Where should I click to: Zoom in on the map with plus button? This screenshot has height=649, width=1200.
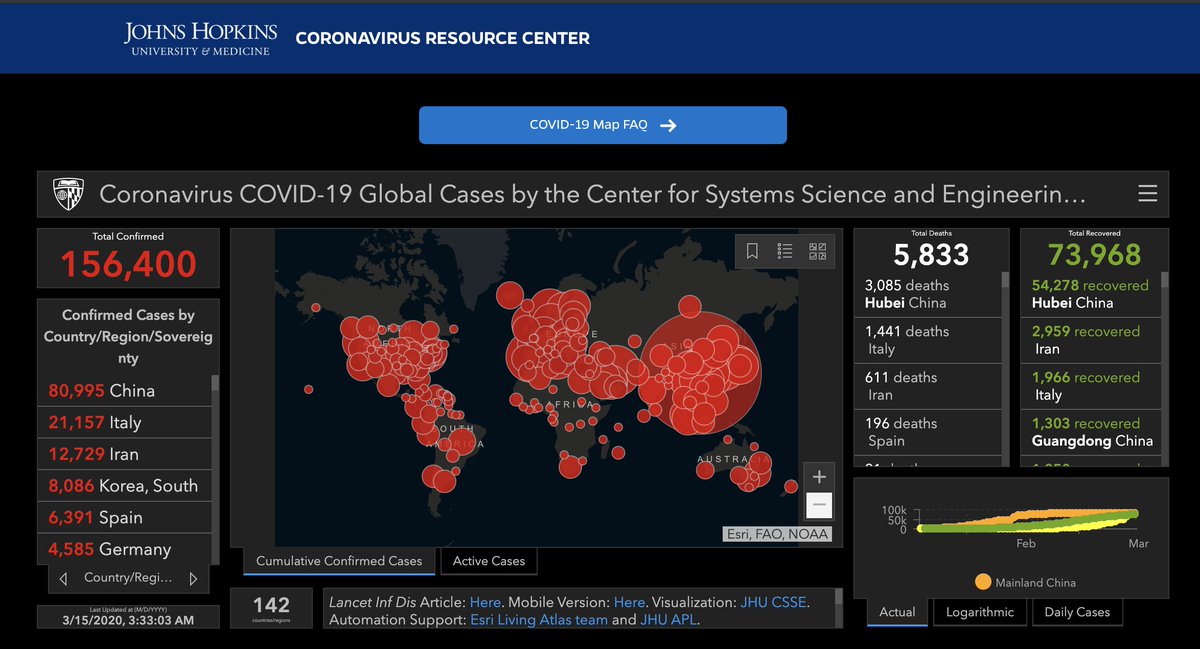(819, 476)
